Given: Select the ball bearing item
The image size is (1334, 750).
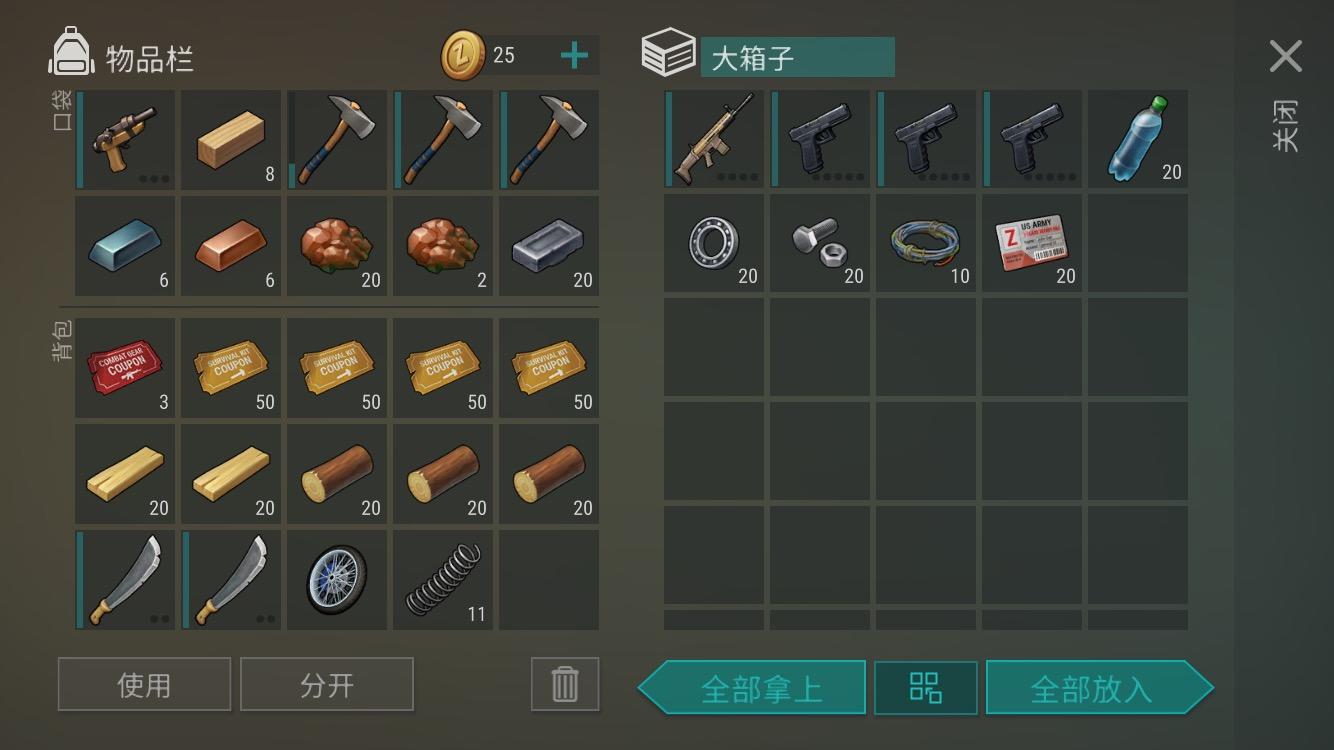Looking at the screenshot, I should click(x=714, y=243).
